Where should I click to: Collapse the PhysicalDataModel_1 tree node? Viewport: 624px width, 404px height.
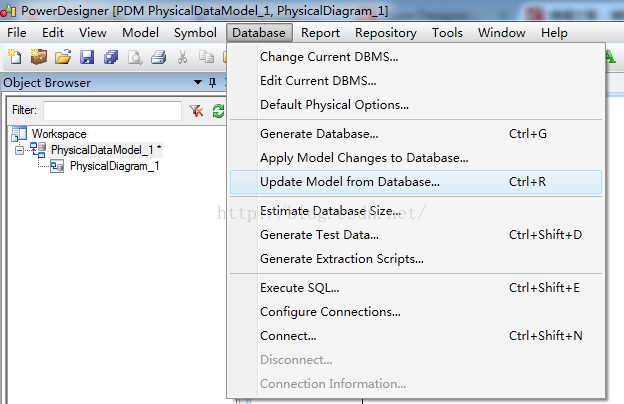(x=19, y=150)
